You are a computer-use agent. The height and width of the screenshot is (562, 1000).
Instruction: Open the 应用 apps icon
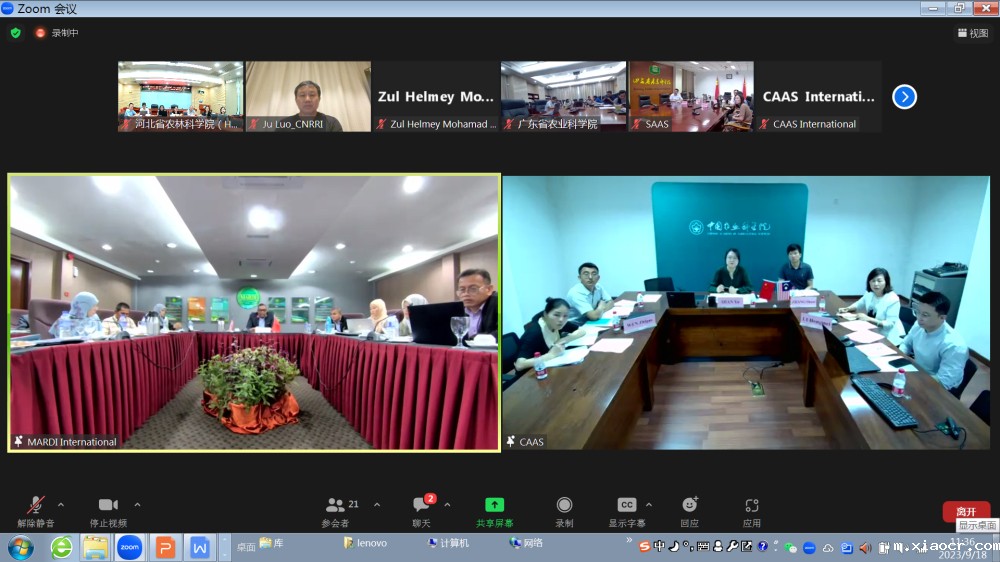point(751,506)
